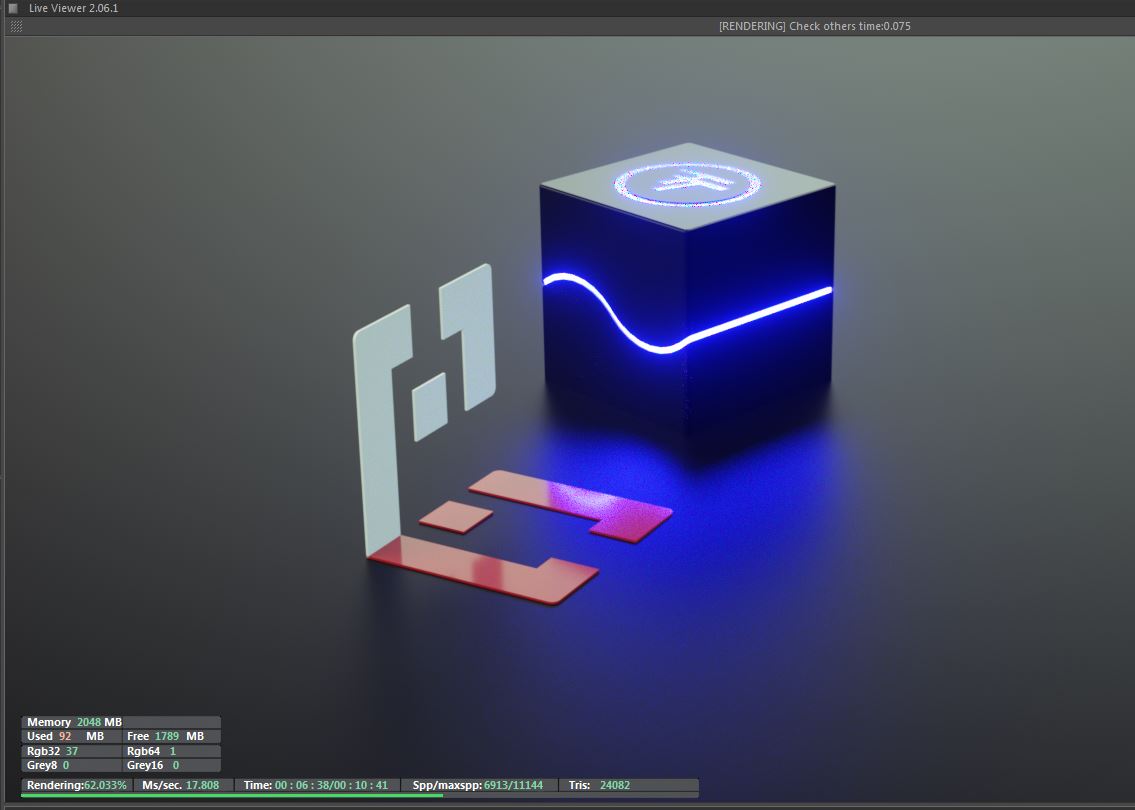Image resolution: width=1135 pixels, height=810 pixels.
Task: Click the 'Tris: 24082' status field
Action: point(628,785)
